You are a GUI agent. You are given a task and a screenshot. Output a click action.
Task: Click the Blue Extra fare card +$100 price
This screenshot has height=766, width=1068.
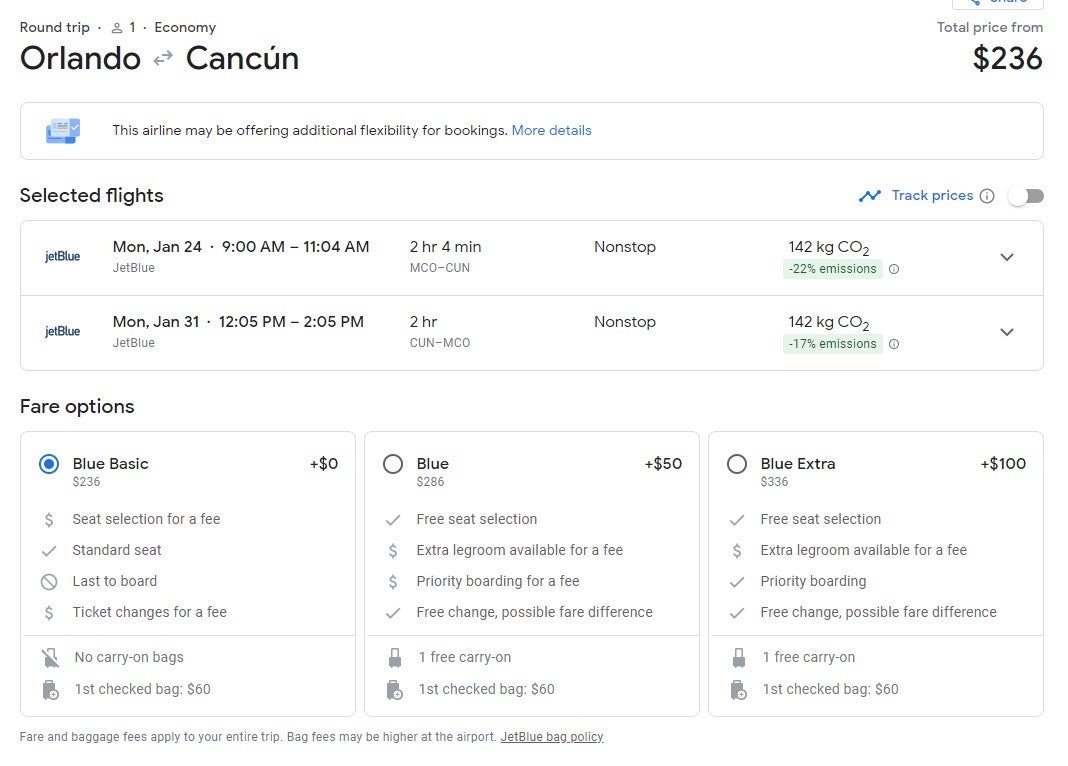1003,464
